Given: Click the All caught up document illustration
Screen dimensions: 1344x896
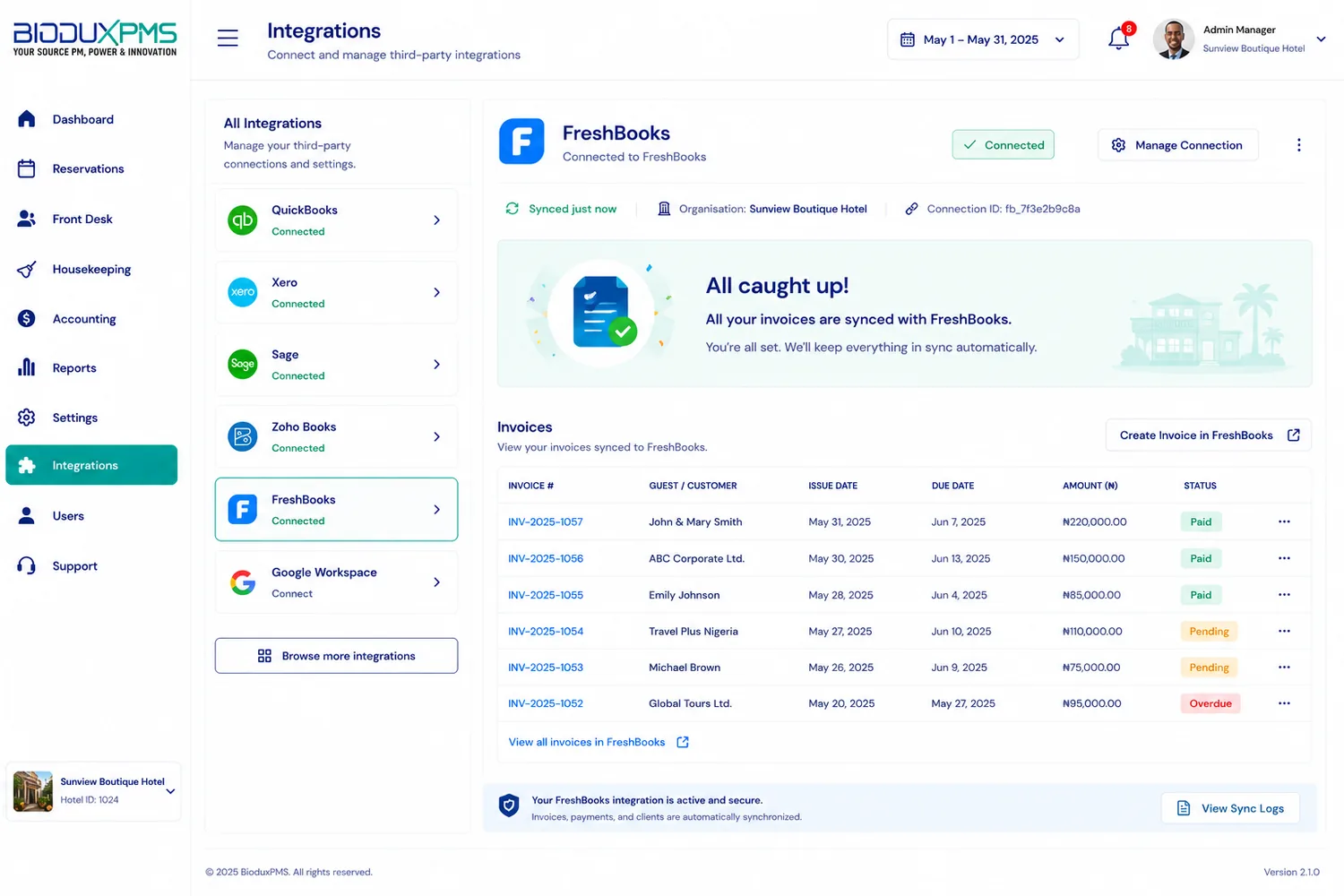Looking at the screenshot, I should [602, 312].
